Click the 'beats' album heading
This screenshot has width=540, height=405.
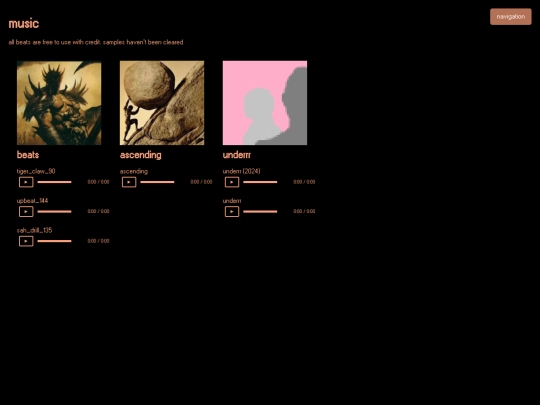28,155
